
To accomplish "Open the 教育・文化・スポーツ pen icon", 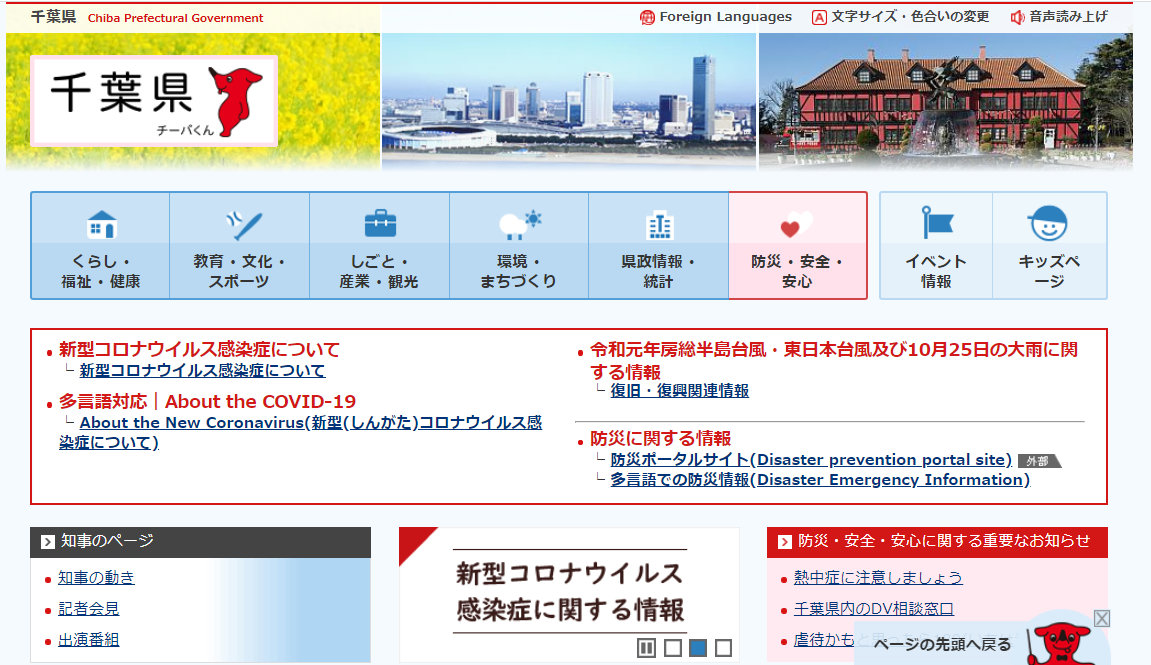I will click(240, 224).
